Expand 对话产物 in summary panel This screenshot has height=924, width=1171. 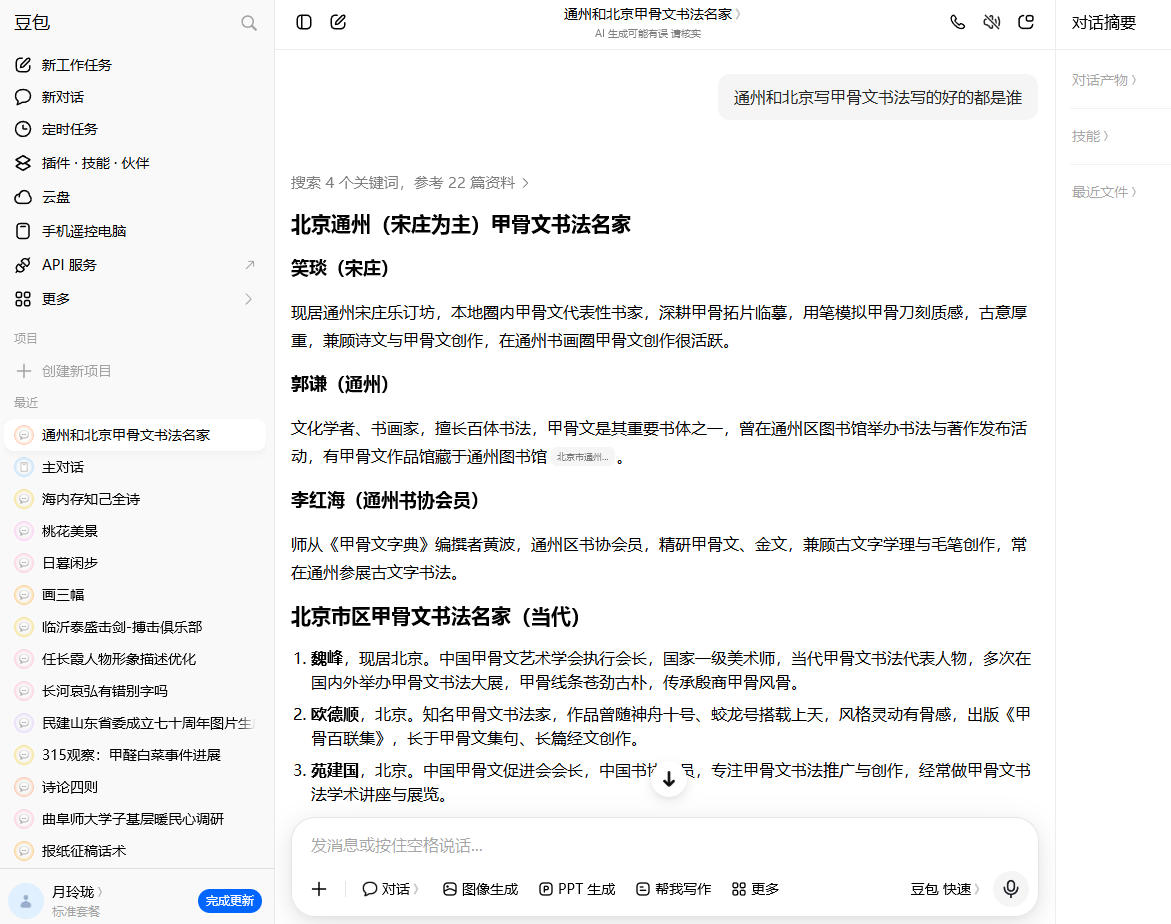(1104, 80)
